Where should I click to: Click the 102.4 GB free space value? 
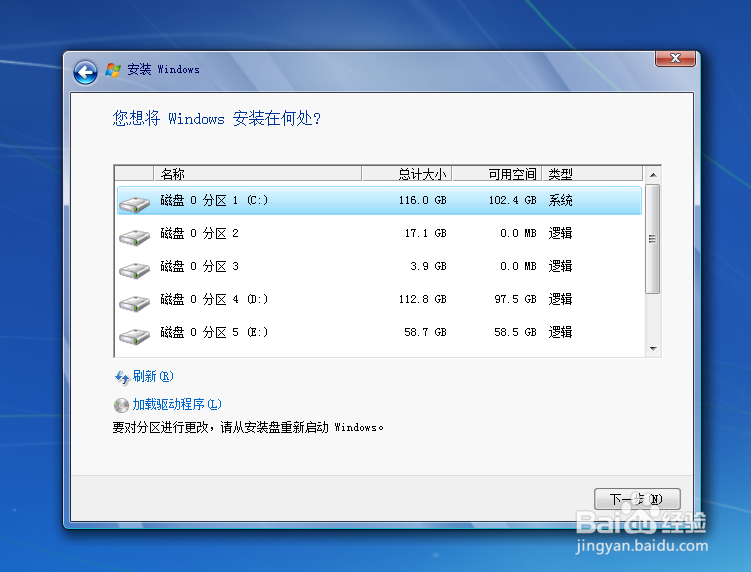point(512,200)
